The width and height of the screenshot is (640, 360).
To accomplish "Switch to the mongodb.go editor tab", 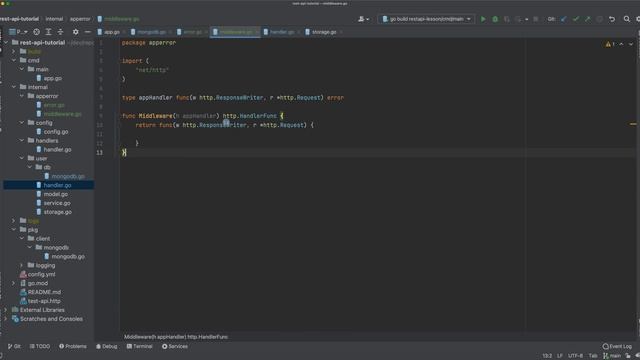I will (151, 32).
